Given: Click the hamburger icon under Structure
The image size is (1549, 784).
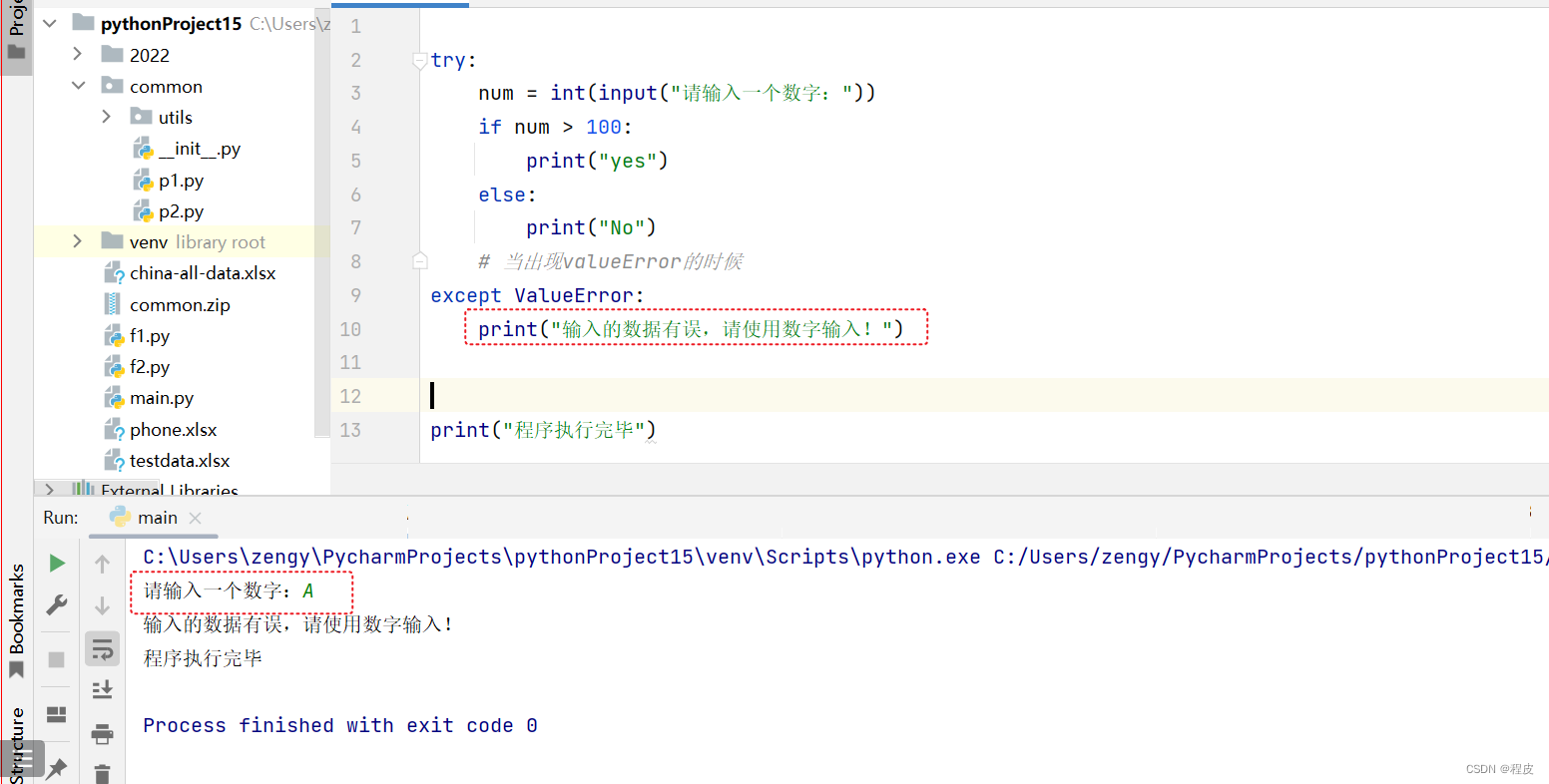Looking at the screenshot, I should click(22, 759).
